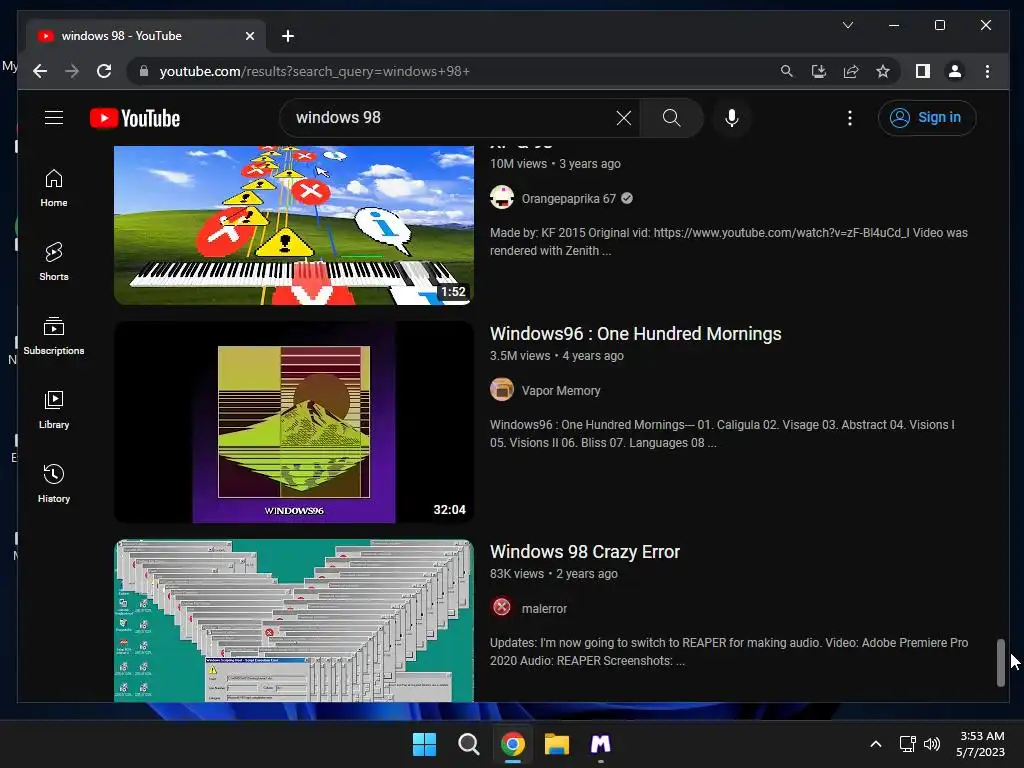Open Chrome's three-dot menu
Viewport: 1024px width, 768px height.
987,71
